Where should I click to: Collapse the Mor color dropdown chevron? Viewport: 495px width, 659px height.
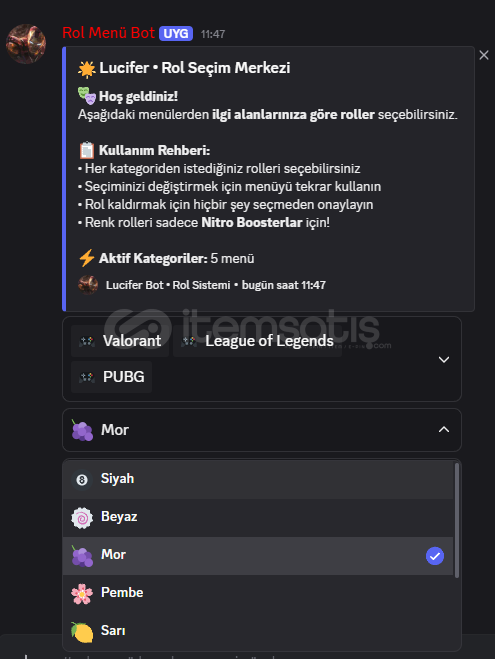[x=444, y=430]
